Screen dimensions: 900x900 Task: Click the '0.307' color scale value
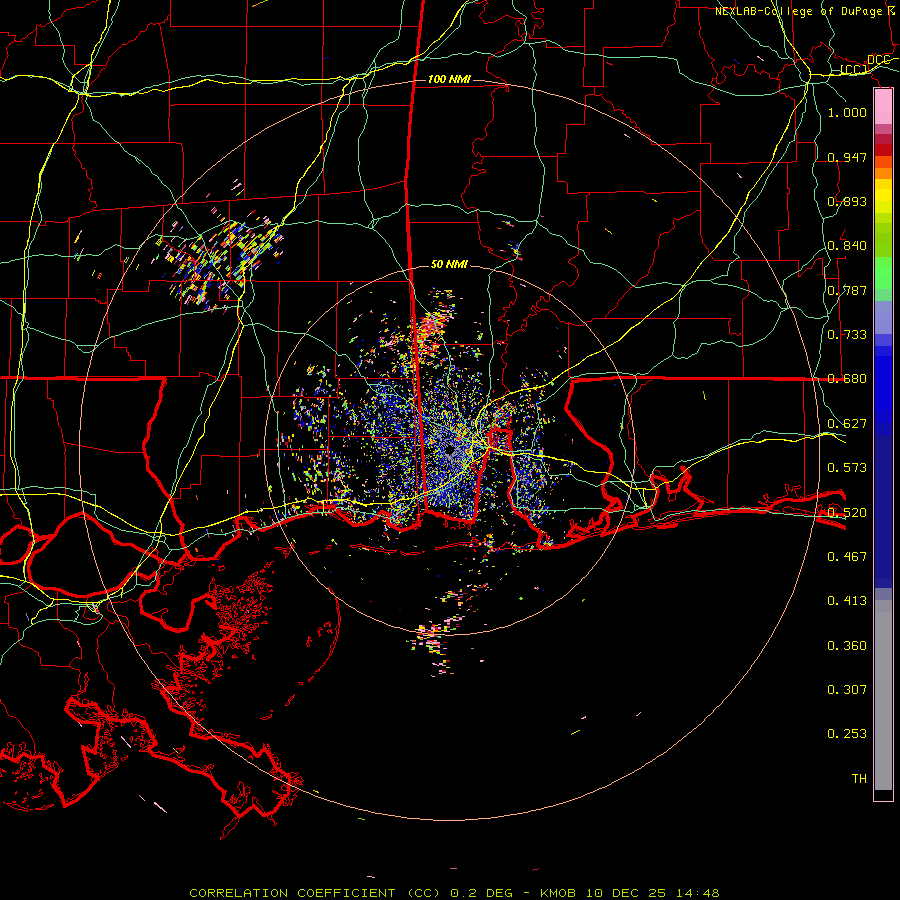(x=847, y=690)
